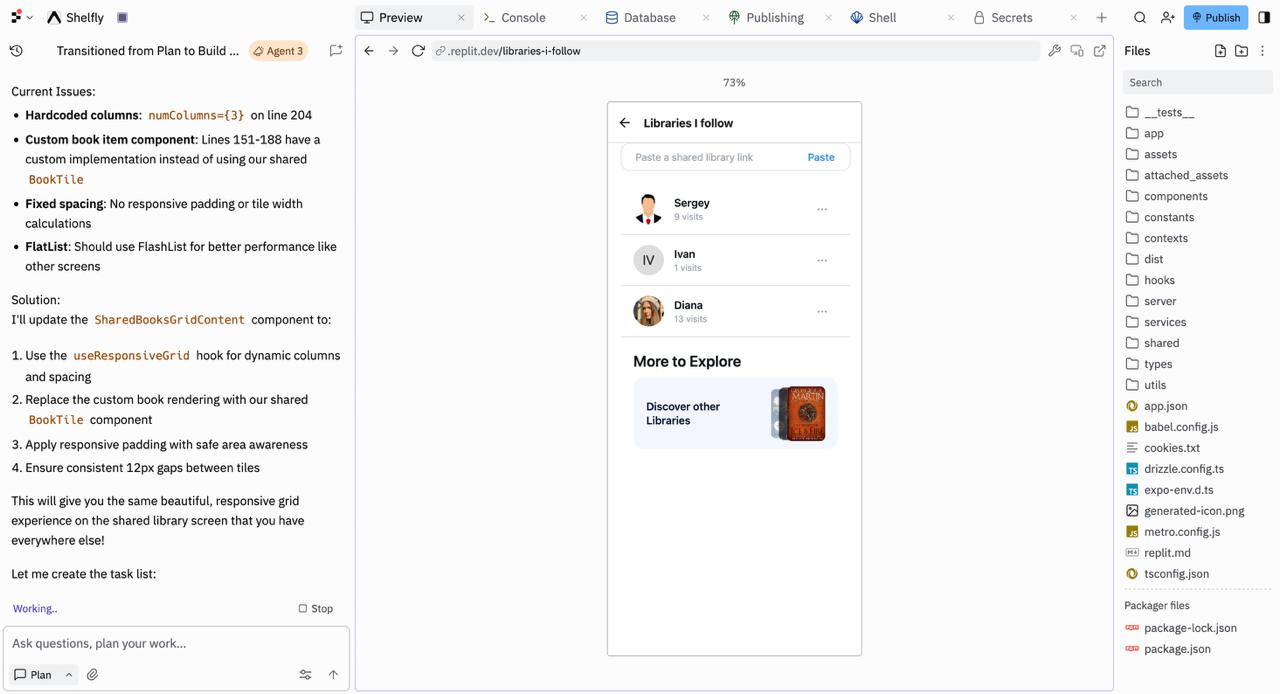Click the Files search field
This screenshot has height=694, width=1280.
(x=1196, y=83)
